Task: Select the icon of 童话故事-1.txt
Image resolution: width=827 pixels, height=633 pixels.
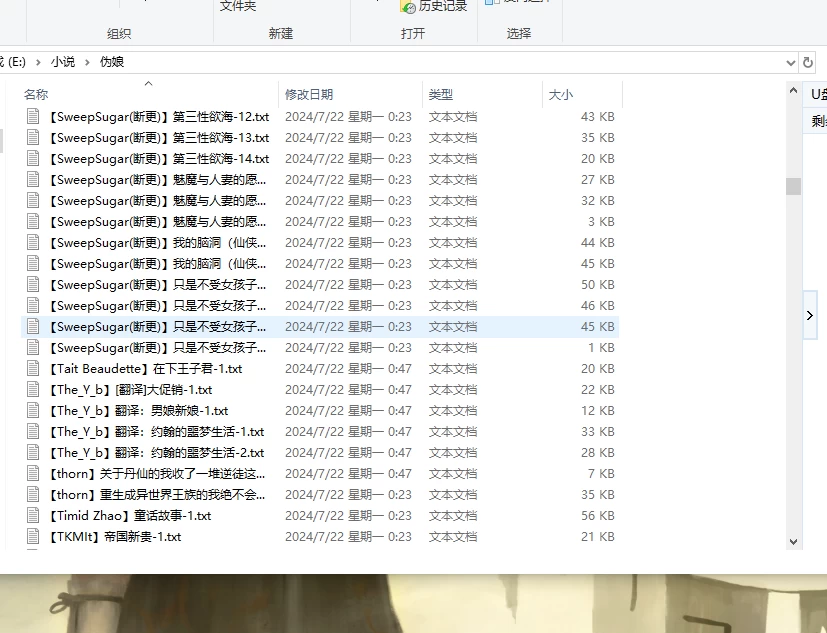Action: pyautogui.click(x=33, y=515)
